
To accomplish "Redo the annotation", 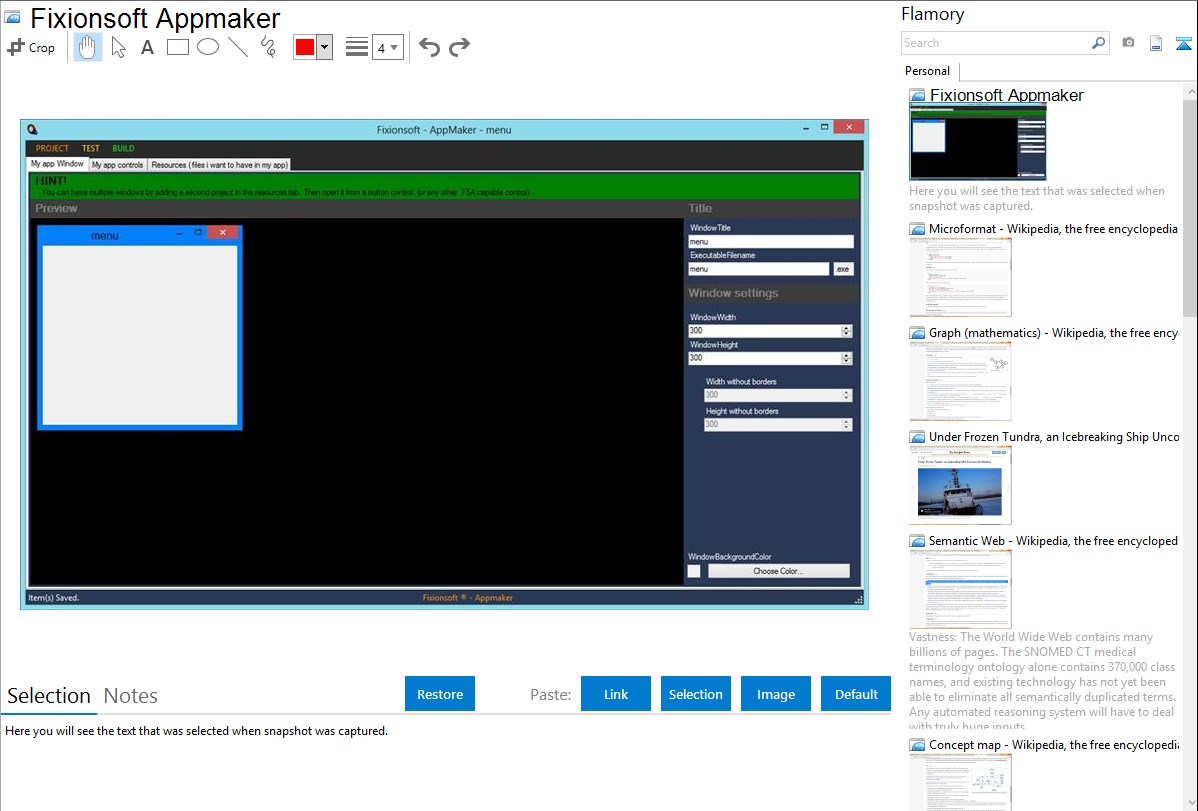I will coord(459,47).
